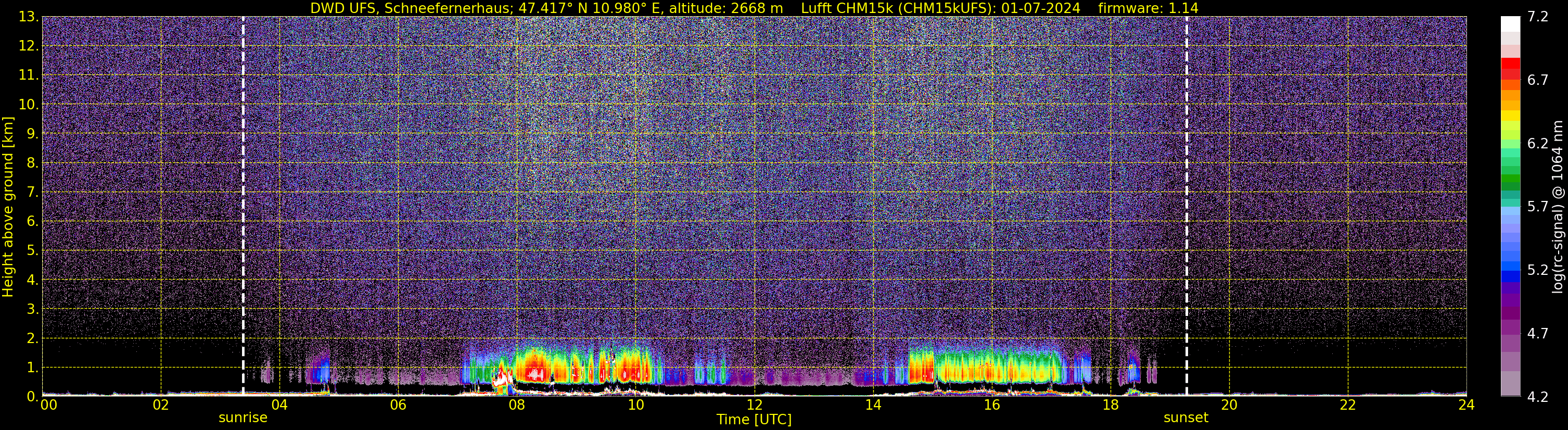Click height axis tick label '9.'
Image resolution: width=1568 pixels, height=430 pixels.
32,133
